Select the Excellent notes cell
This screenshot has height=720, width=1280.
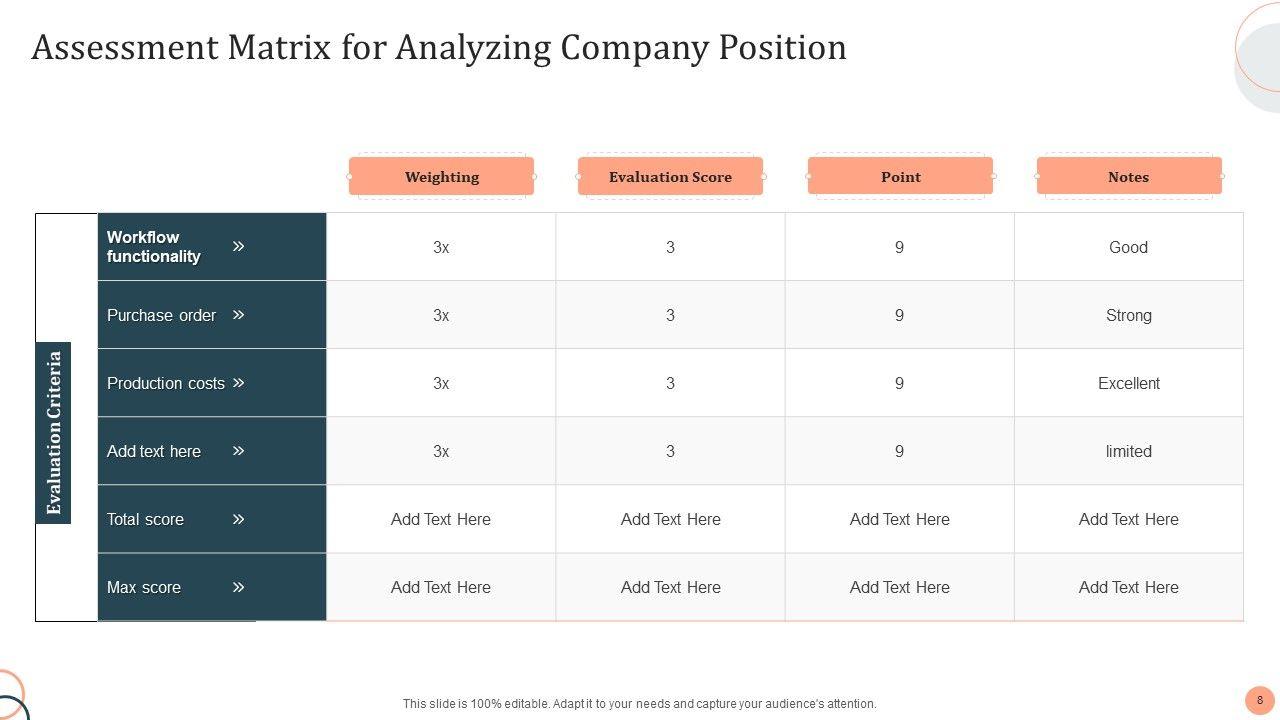[x=1128, y=383]
